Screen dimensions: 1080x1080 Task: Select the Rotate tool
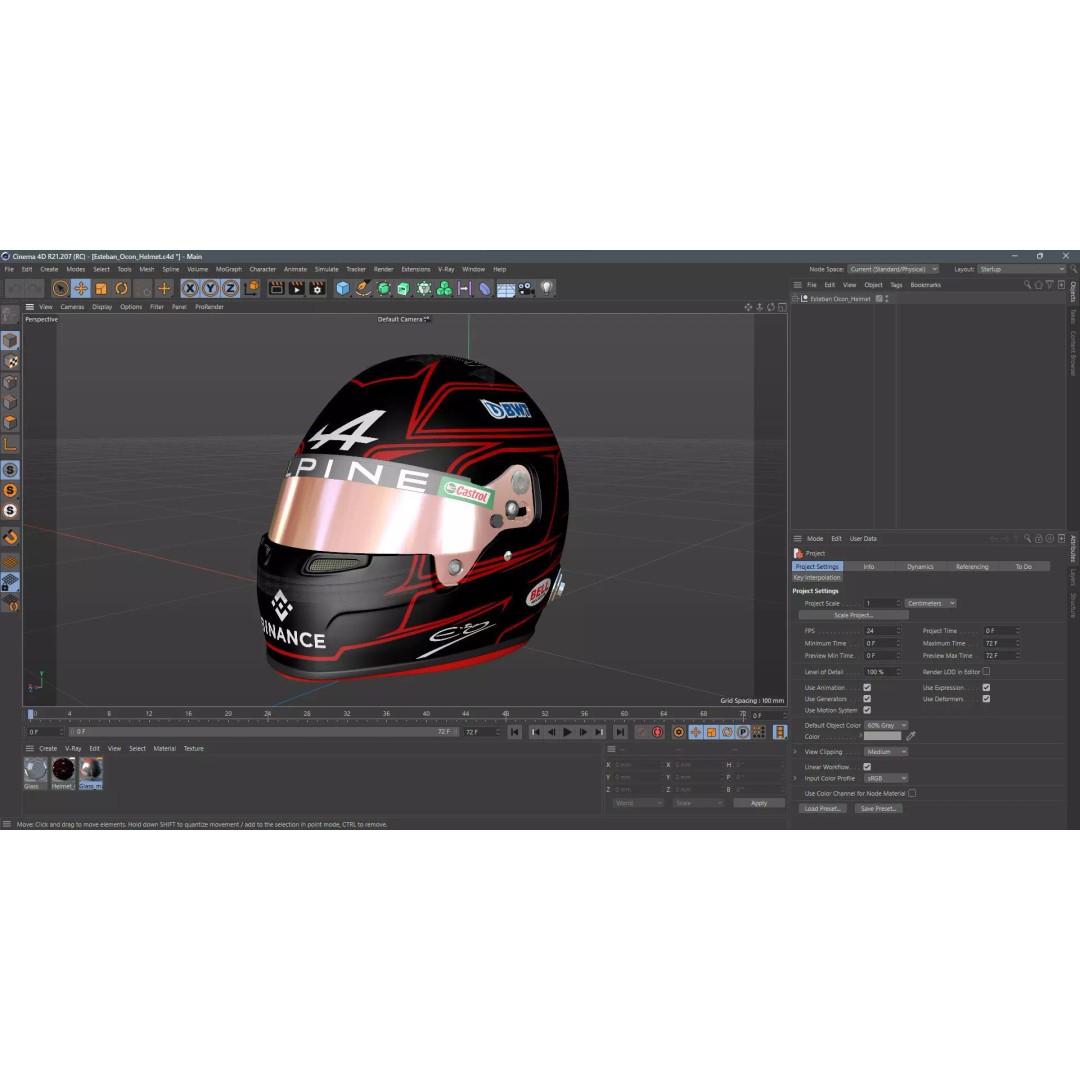[x=120, y=289]
